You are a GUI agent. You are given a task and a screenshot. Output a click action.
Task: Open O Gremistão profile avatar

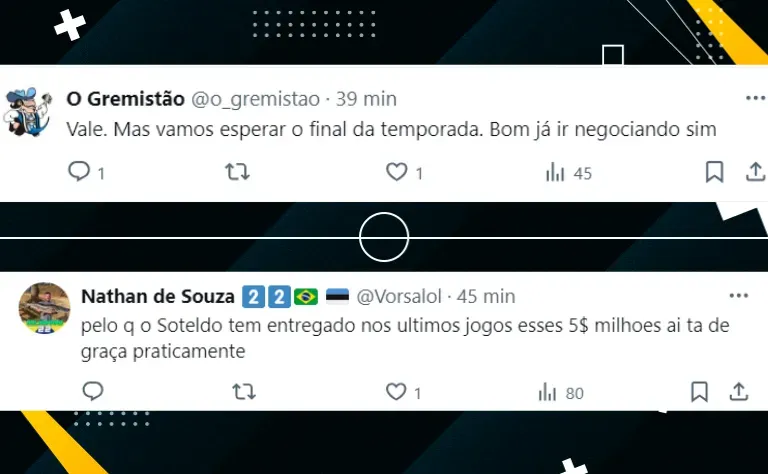click(x=28, y=112)
